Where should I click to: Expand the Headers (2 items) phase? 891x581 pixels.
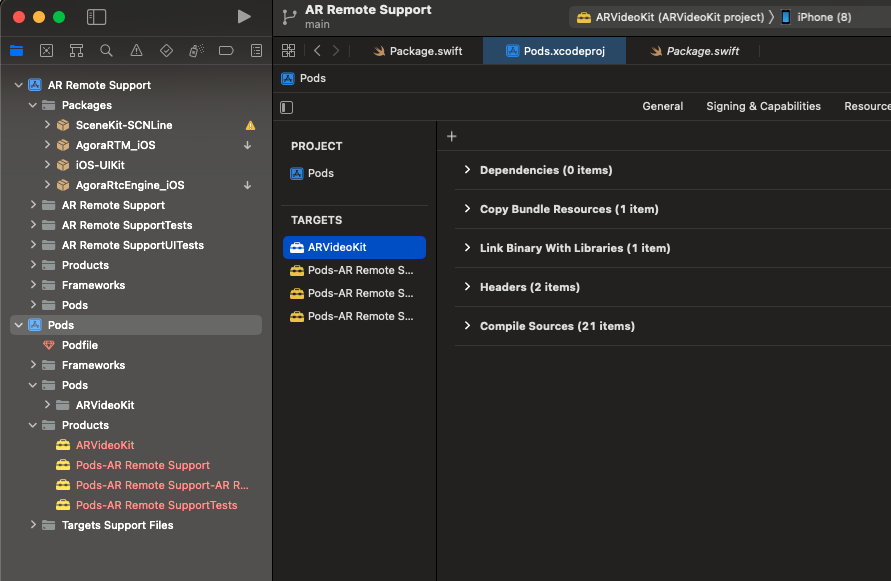coord(467,287)
